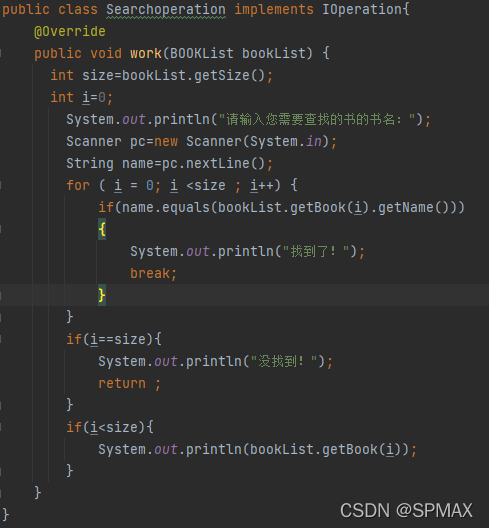Image resolution: width=489 pixels, height=528 pixels.
Task: Click the string '找到了! '
Action: [320, 252]
